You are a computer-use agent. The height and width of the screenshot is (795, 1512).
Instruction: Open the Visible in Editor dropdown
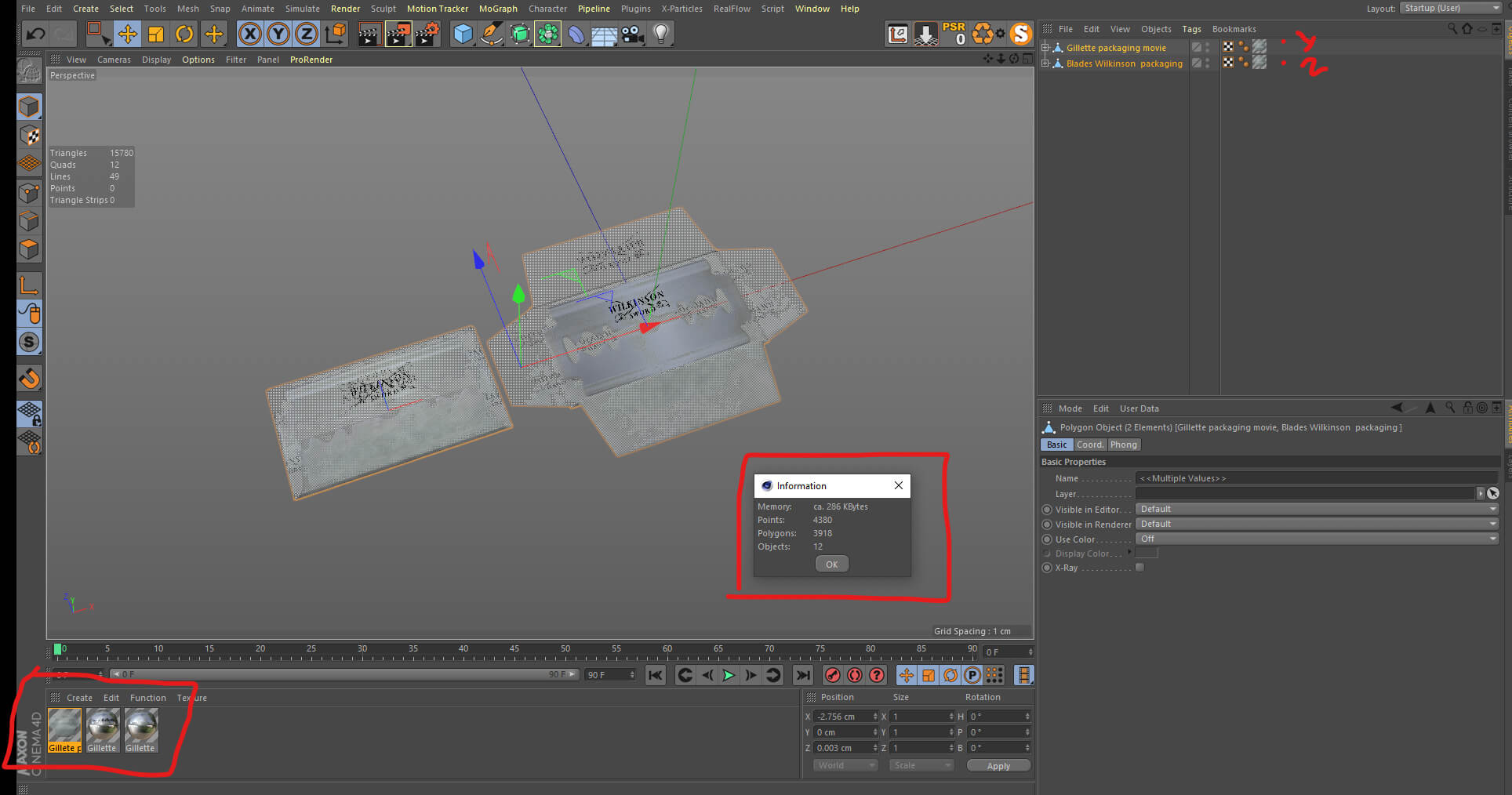[1318, 509]
